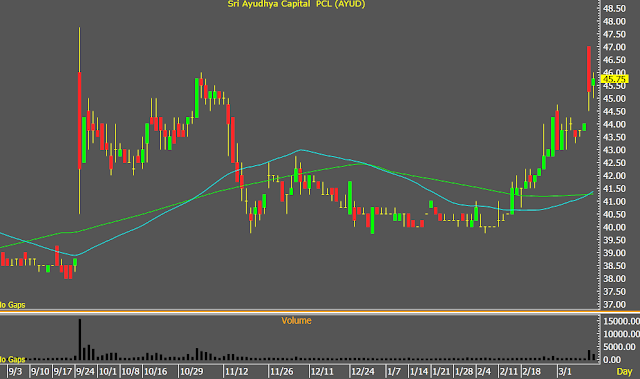Image resolution: width=640 pixels, height=379 pixels.
Task: Select the 9/3 date on the time axis
Action: (15, 372)
